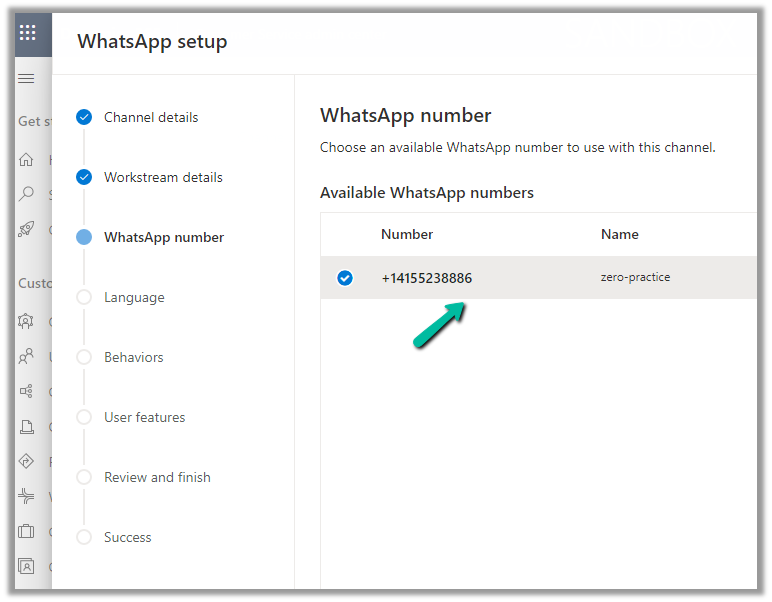The width and height of the screenshot is (772, 602).
Task: Select the Review and finish step
Action: tap(157, 477)
